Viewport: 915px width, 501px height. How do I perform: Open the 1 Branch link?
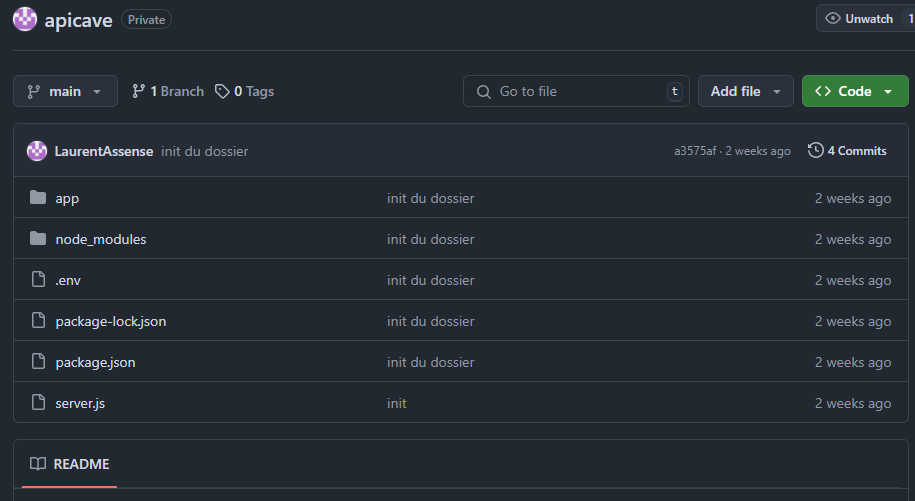pos(168,91)
